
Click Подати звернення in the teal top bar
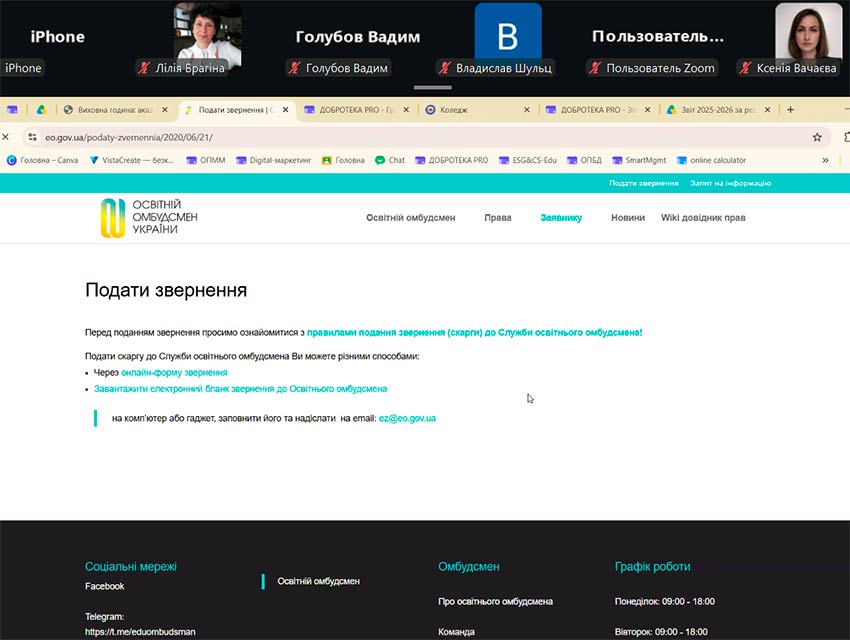coord(643,183)
